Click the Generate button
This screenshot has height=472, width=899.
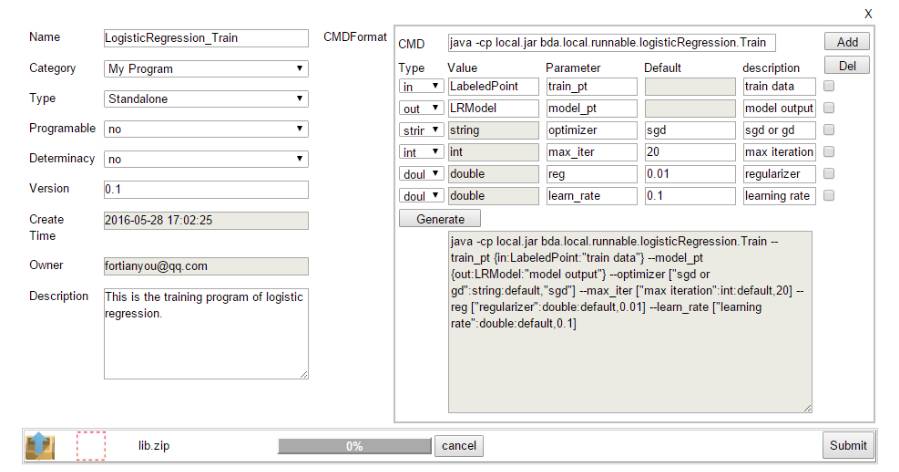pos(440,219)
